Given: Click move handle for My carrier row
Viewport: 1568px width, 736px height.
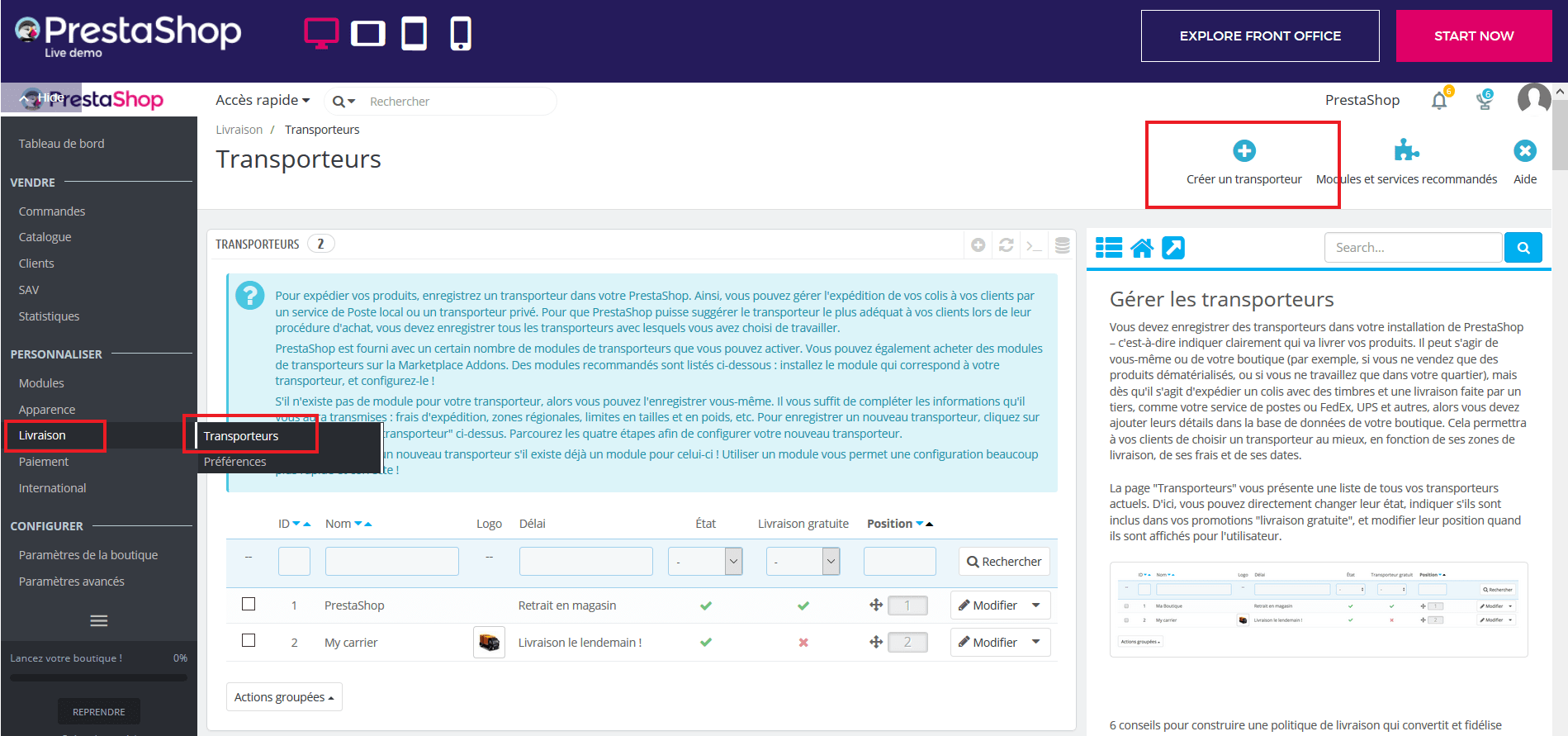Looking at the screenshot, I should point(876,642).
